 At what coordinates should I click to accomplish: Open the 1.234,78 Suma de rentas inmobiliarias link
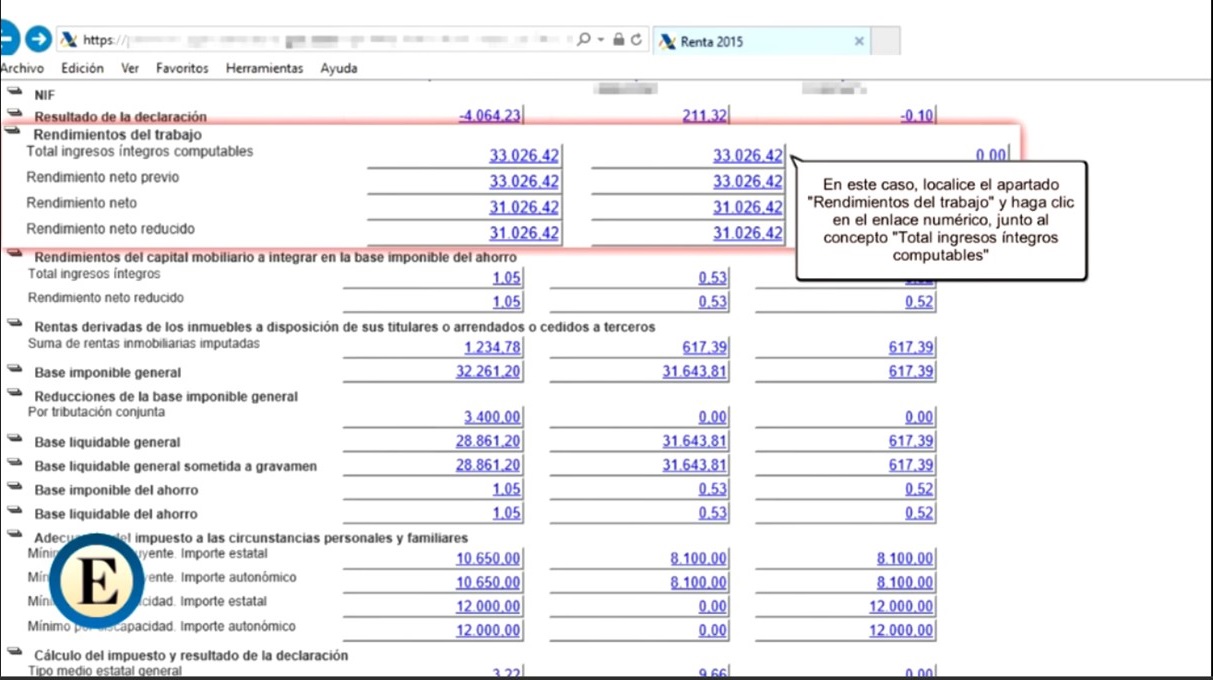point(493,347)
